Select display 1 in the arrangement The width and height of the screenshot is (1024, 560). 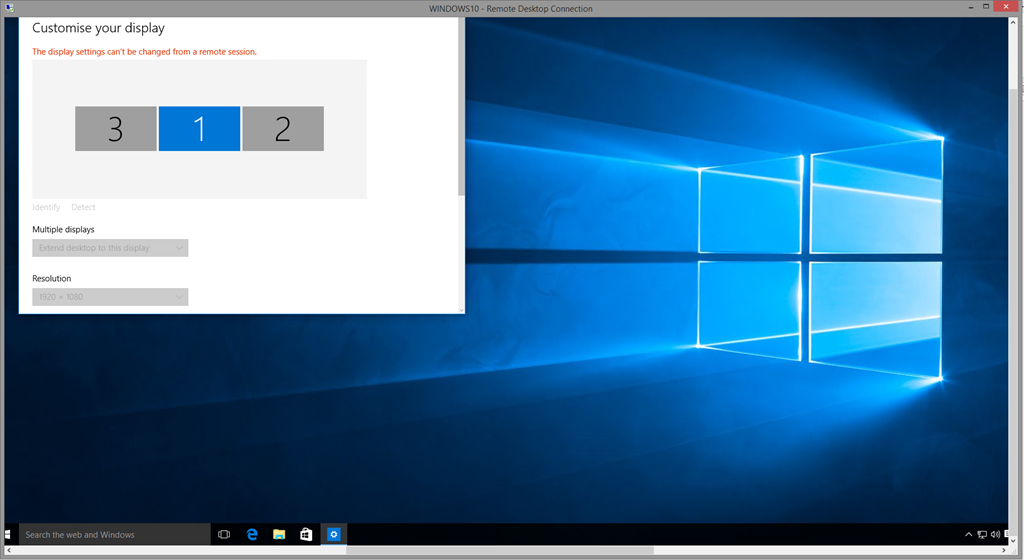point(199,129)
